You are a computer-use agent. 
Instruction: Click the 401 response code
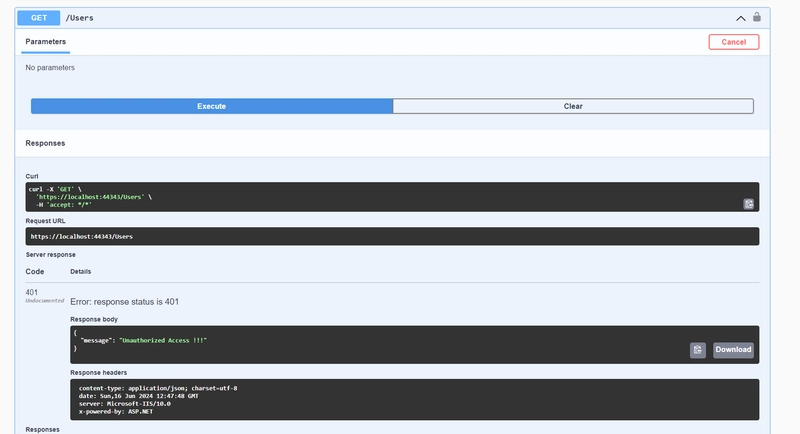click(x=34, y=291)
